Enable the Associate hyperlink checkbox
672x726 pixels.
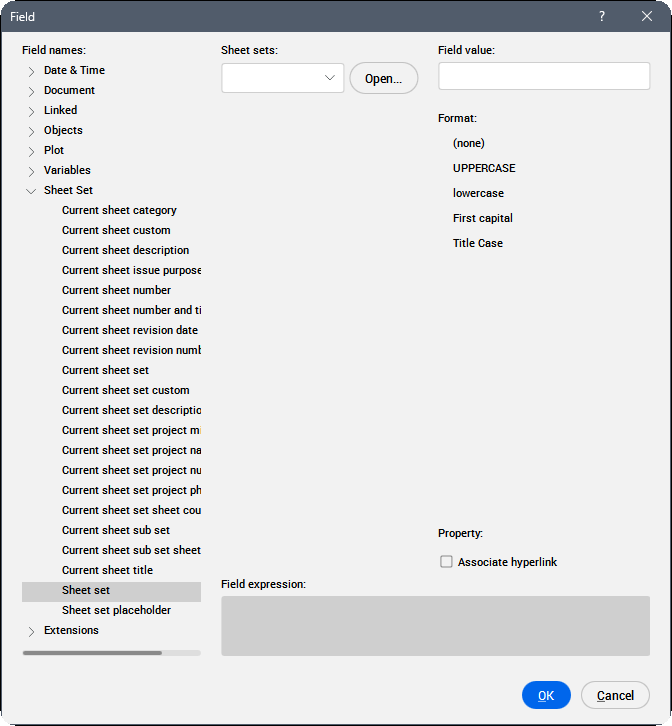pyautogui.click(x=446, y=562)
